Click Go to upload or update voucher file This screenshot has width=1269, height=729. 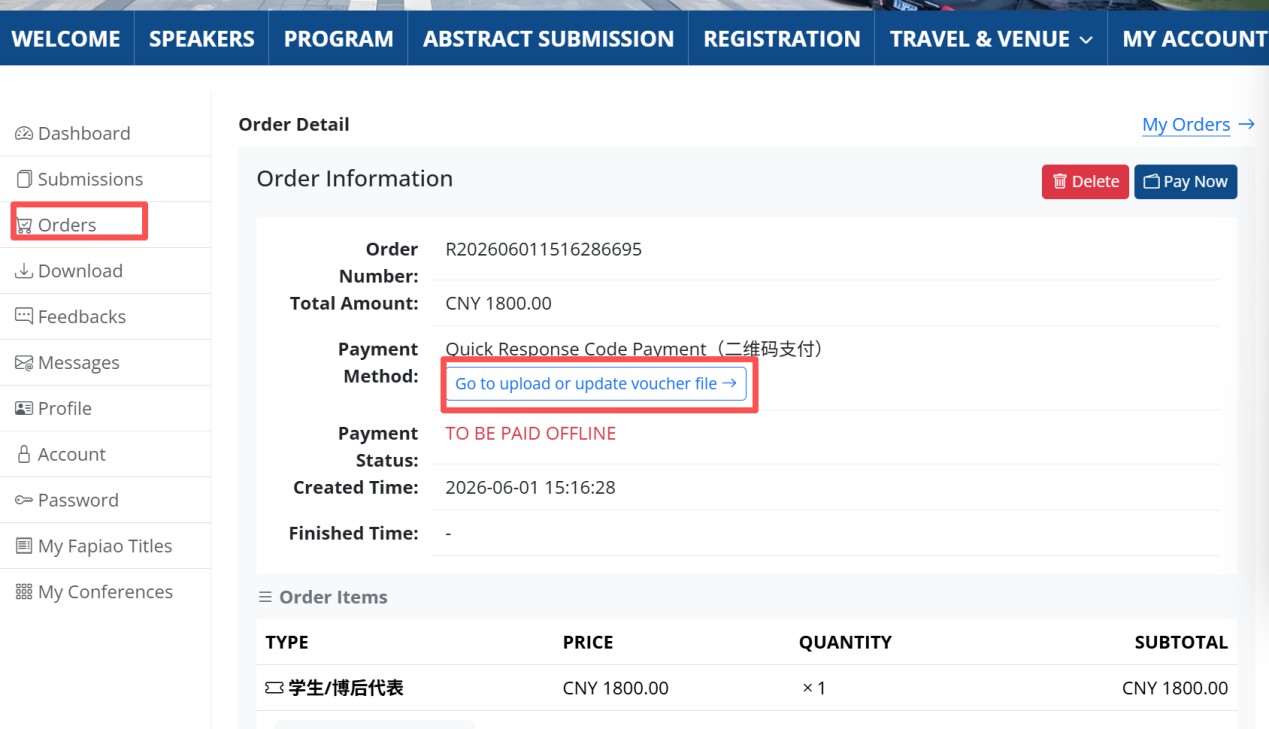click(x=596, y=384)
